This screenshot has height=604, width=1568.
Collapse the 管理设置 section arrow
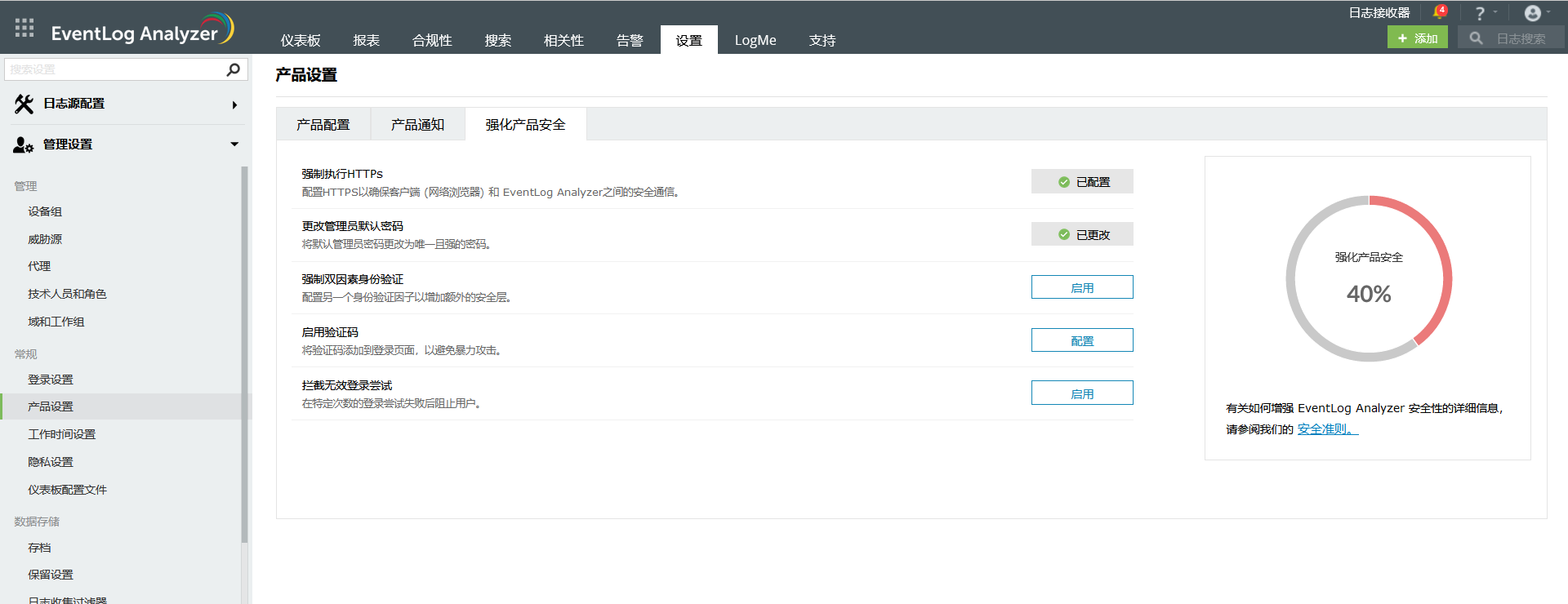pos(234,144)
